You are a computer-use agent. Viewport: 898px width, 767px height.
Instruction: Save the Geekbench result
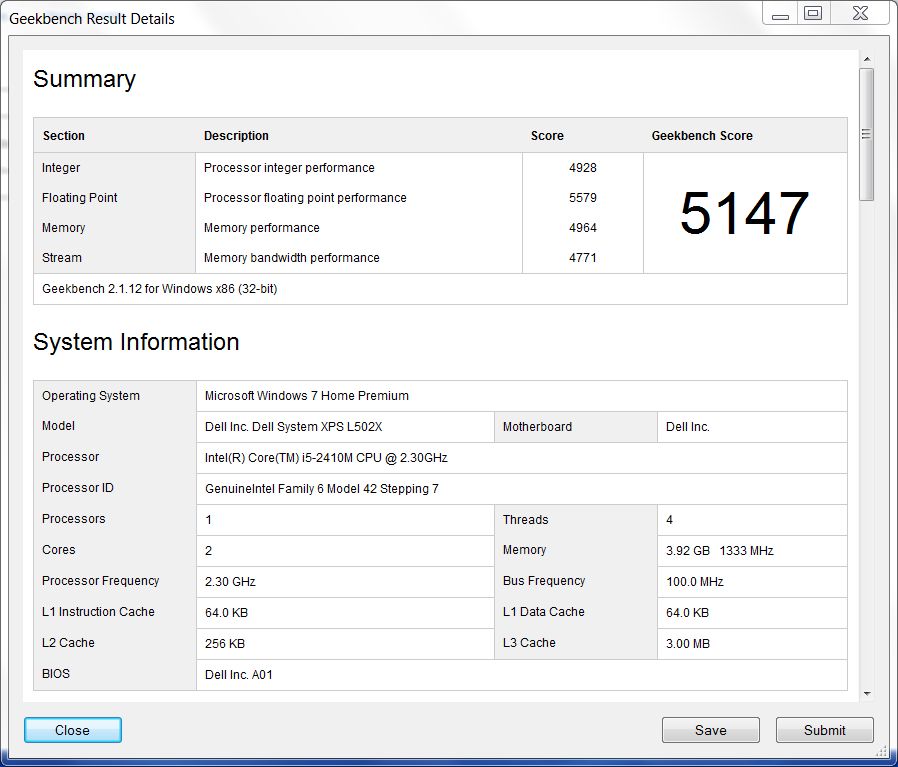click(711, 730)
